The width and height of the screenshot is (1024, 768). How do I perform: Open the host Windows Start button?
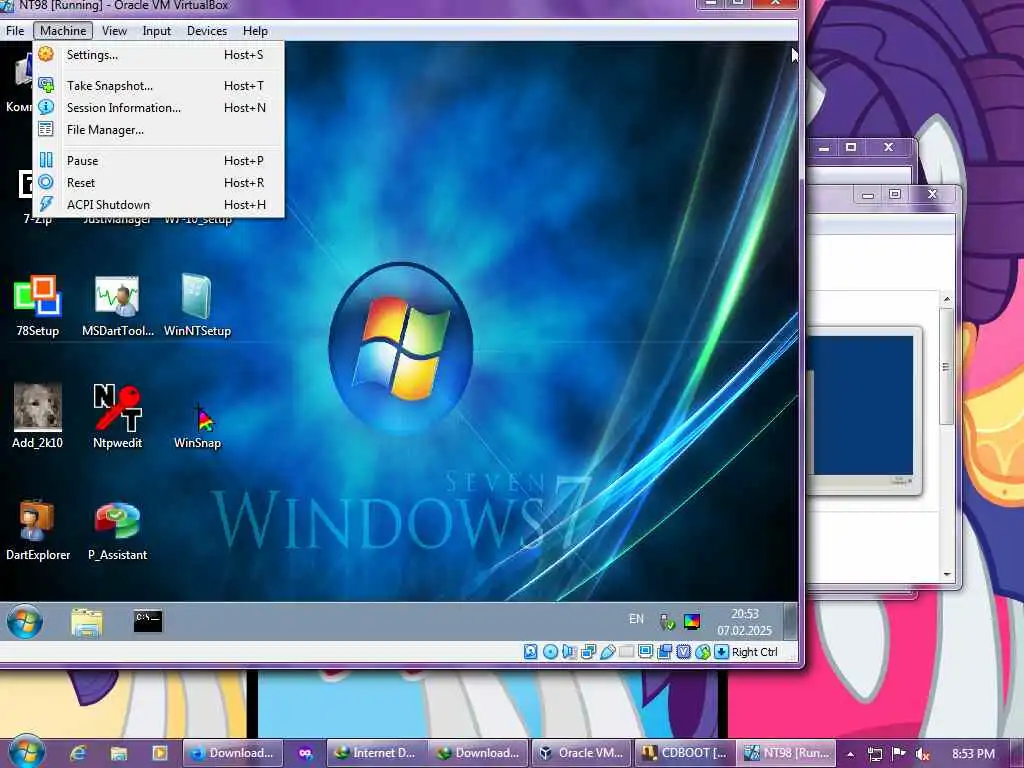click(x=25, y=752)
